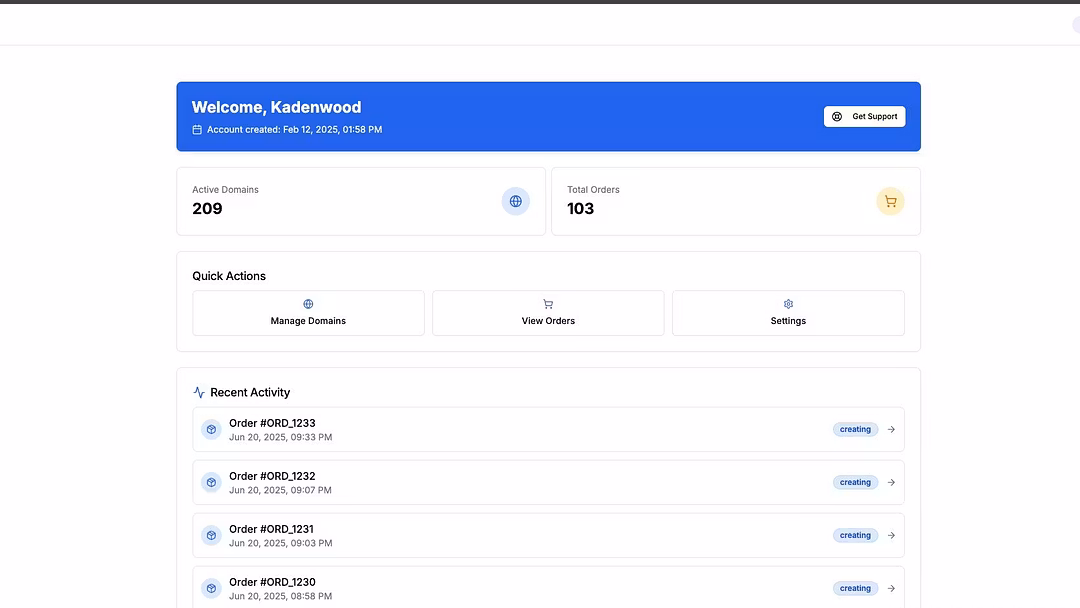Click the package icon beside Order #ORD_1230
Viewport: 1080px width, 608px height.
[211, 588]
